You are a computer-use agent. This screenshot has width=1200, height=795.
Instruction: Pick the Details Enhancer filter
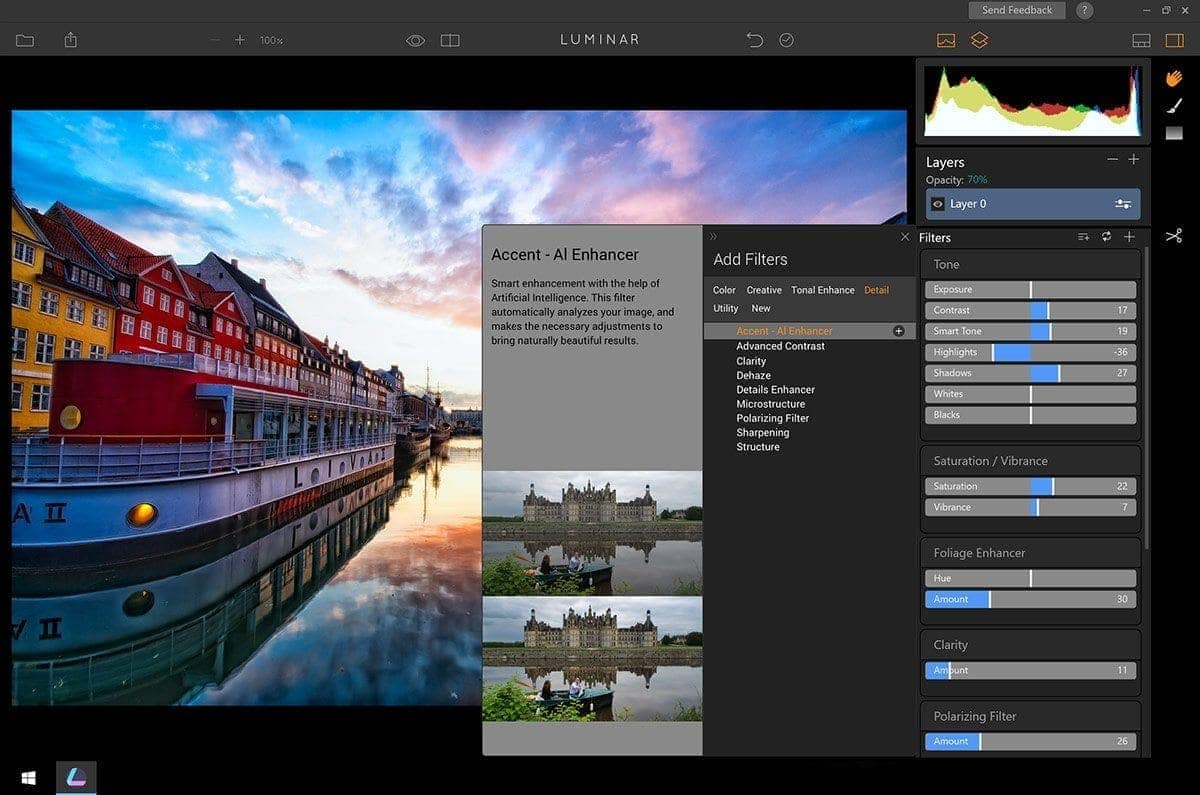[x=776, y=390]
